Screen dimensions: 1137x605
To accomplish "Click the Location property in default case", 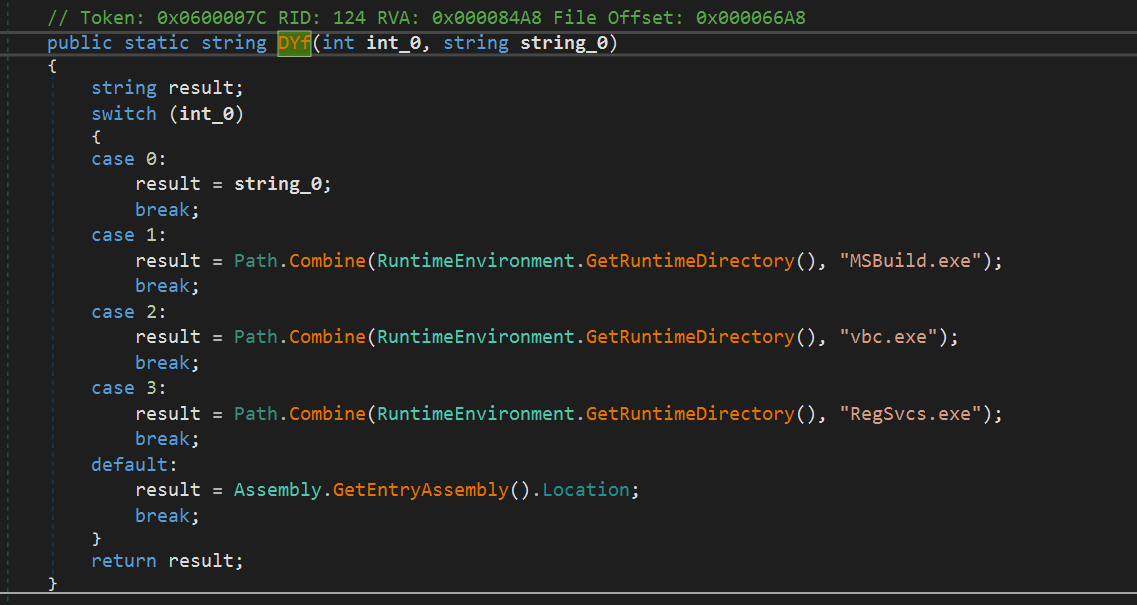I will pos(586,490).
